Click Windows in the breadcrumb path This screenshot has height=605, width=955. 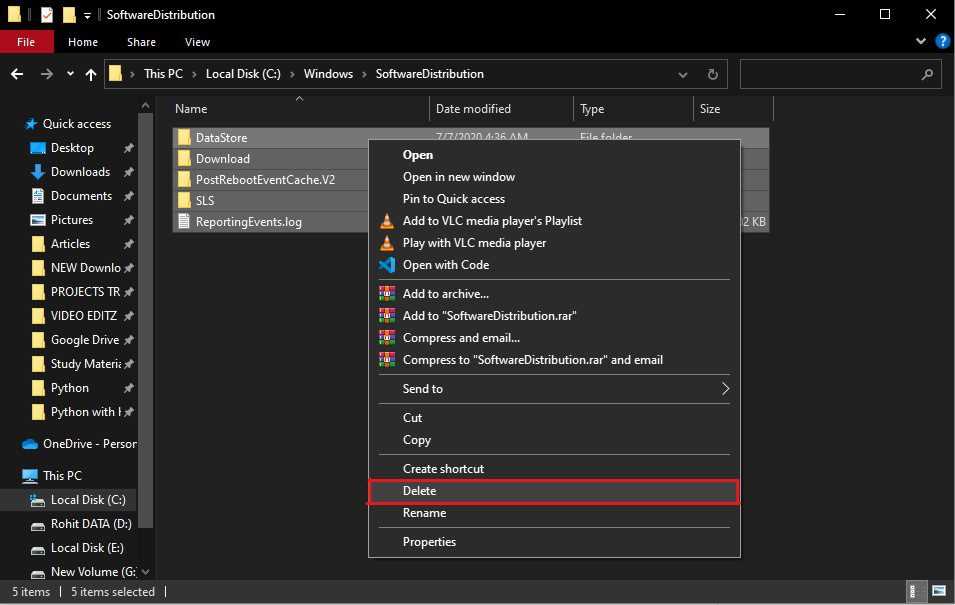coord(328,74)
